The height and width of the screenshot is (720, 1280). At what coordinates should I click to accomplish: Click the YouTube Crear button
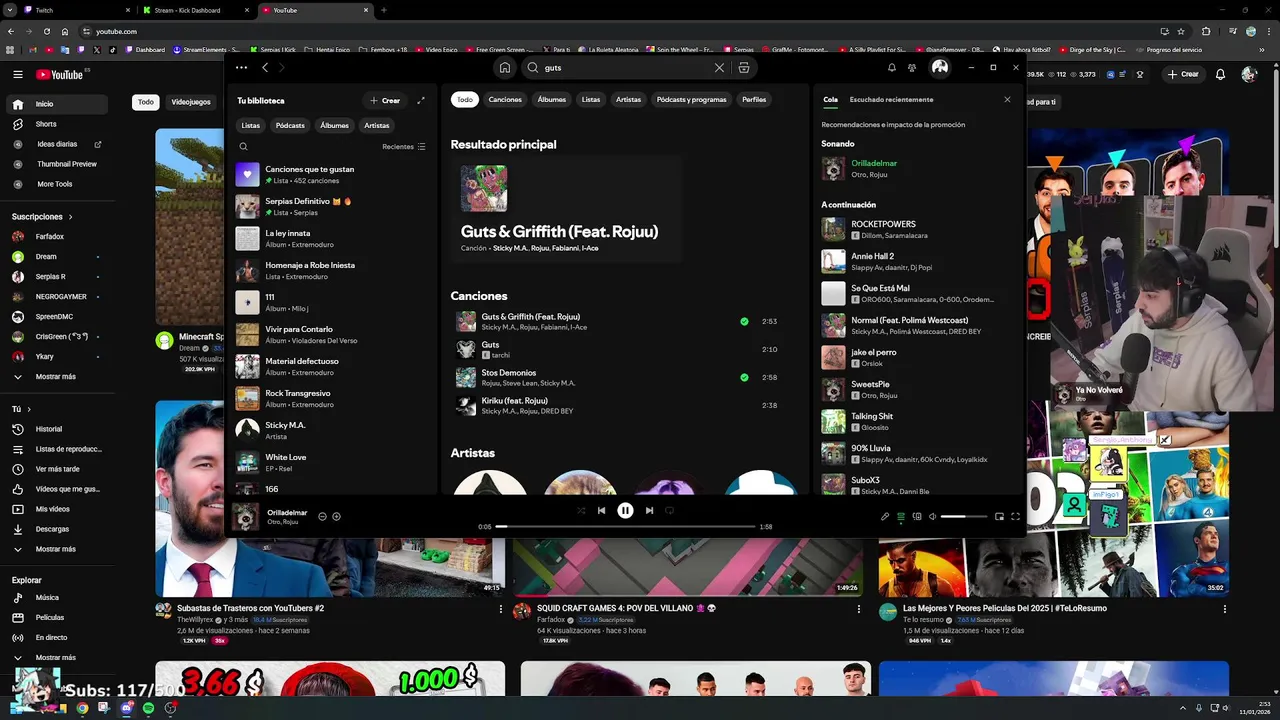pos(1183,74)
